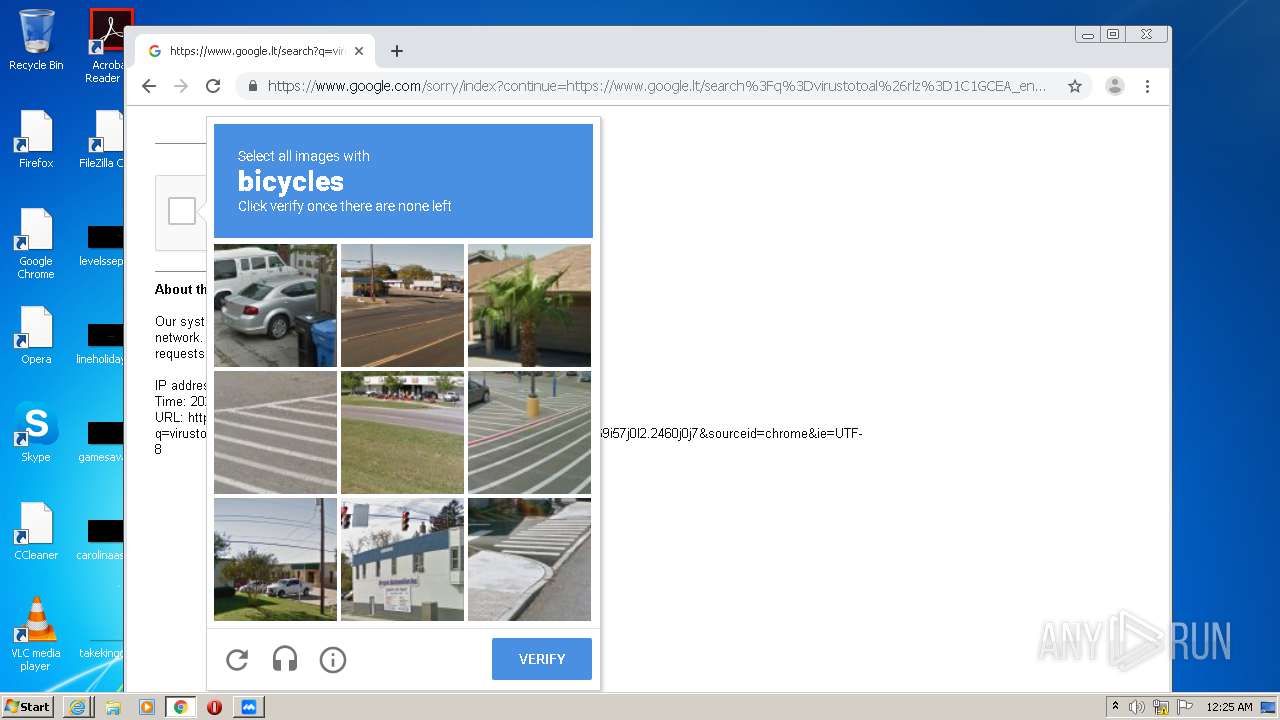Switch to Chrome taskbar button

180,707
